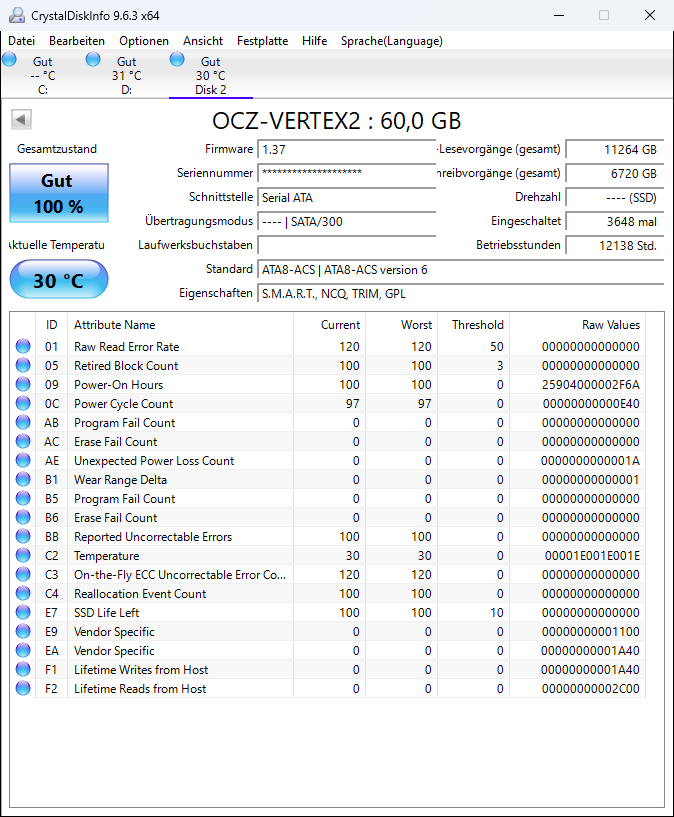Select the Disk 2 drive tab
Viewport: 674px width, 817px height.
click(210, 75)
